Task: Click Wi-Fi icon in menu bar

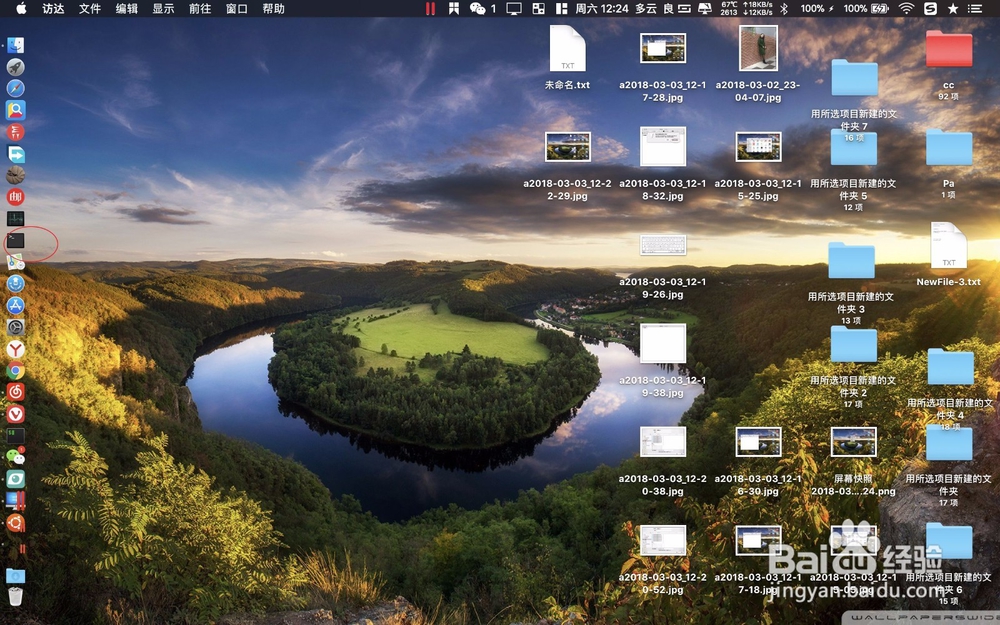Action: [906, 8]
